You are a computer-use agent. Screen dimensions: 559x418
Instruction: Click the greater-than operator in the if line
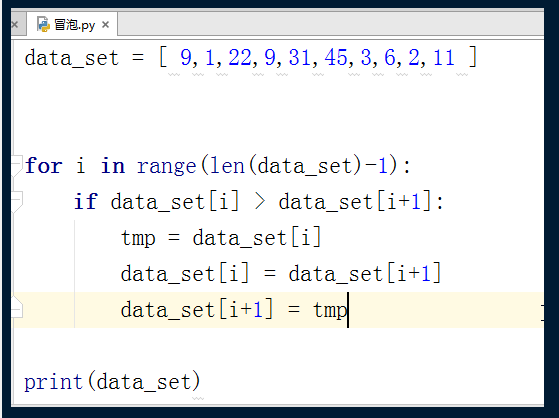[x=260, y=202]
